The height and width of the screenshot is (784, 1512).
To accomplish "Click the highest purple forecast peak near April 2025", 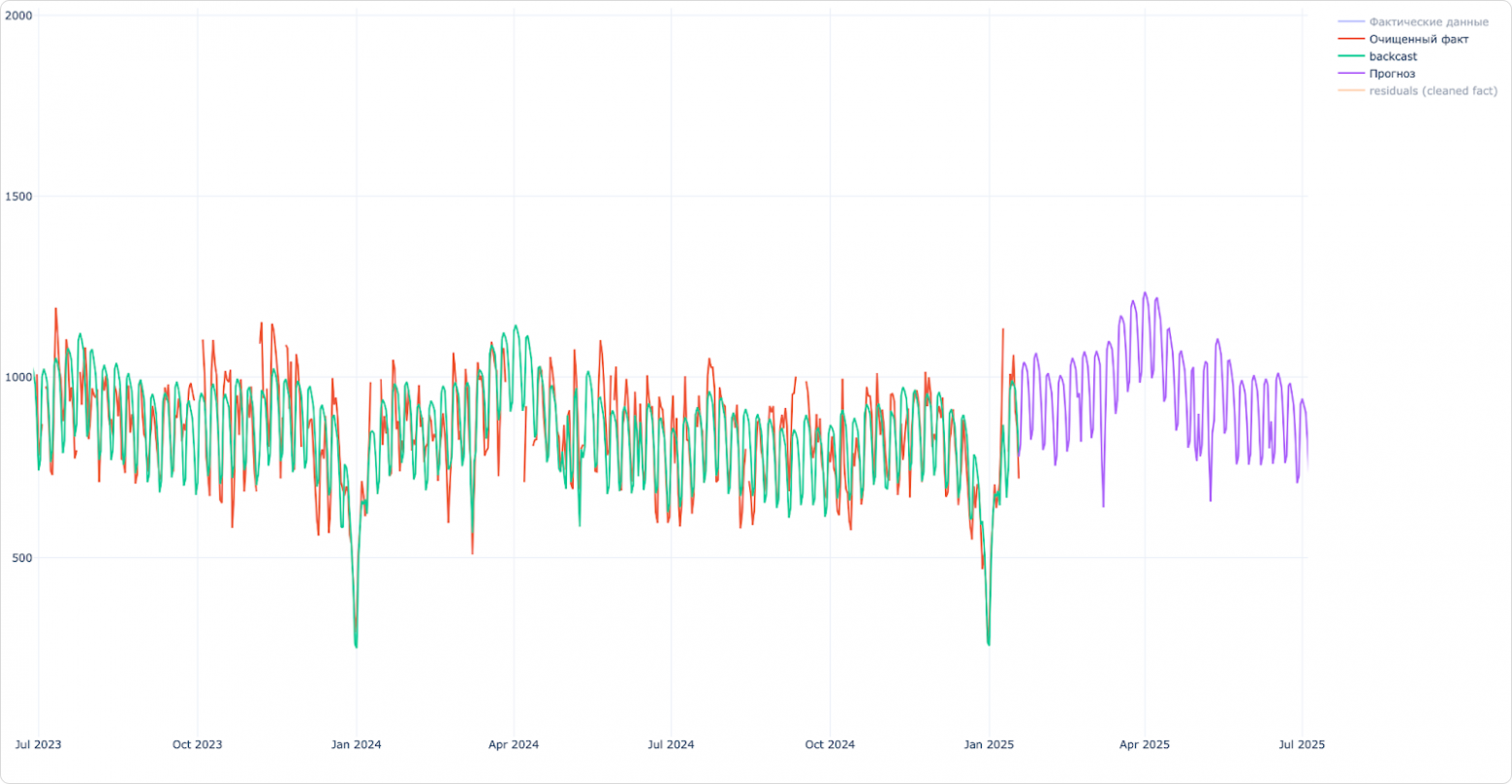I will point(1145,293).
